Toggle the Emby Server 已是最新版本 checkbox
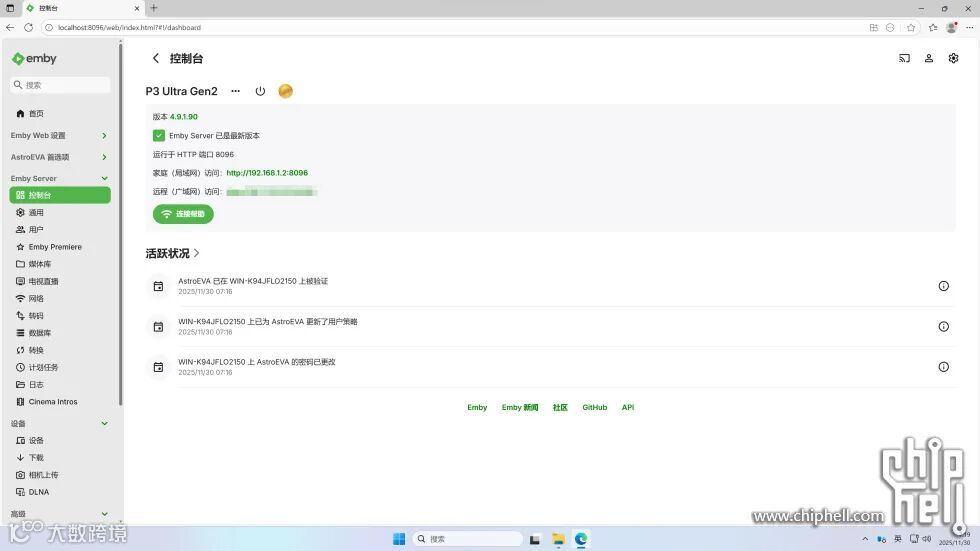Viewport: 980px width, 551px height. click(x=159, y=136)
